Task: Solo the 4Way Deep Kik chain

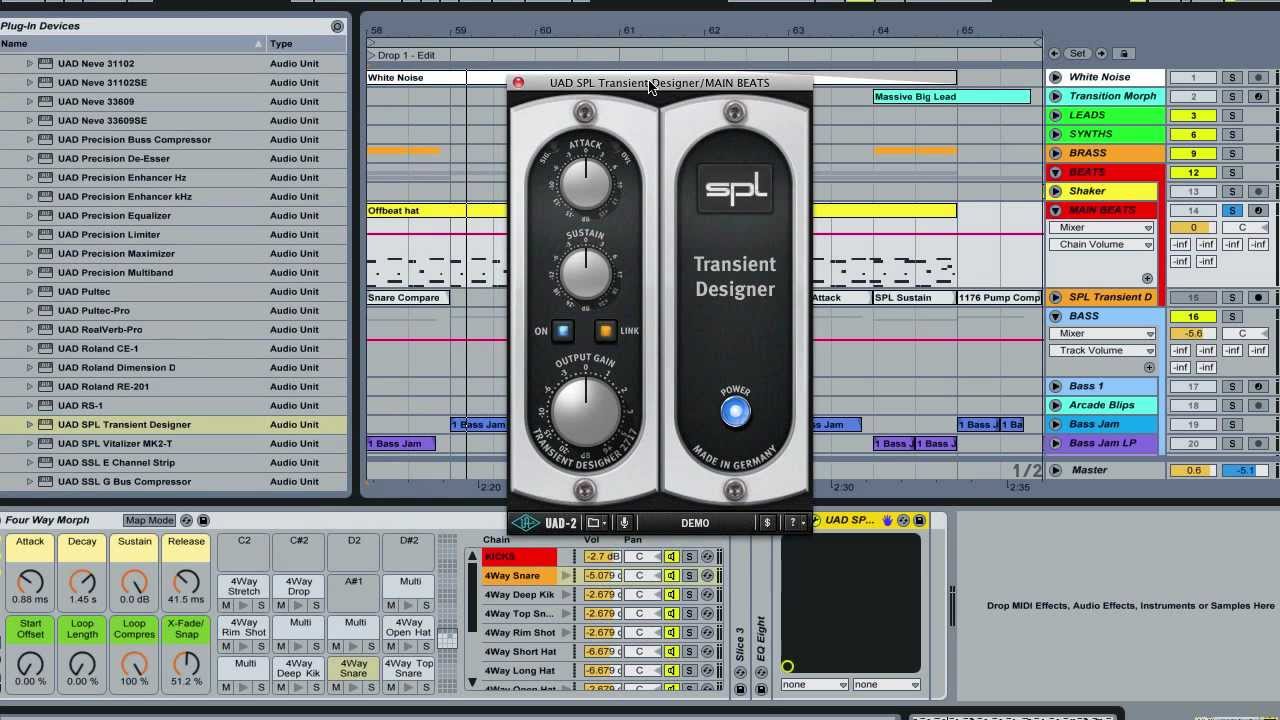Action: click(689, 595)
